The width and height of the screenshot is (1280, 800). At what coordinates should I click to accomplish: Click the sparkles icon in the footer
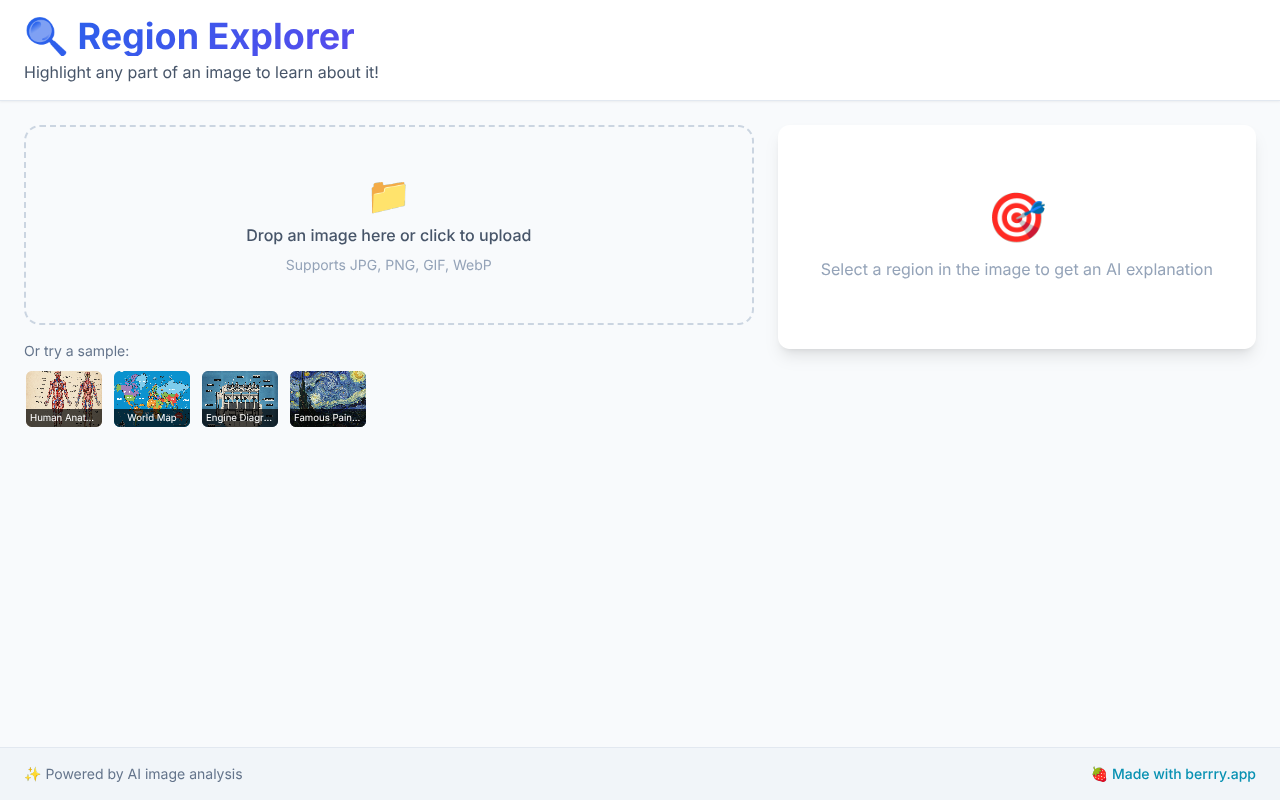[x=31, y=773]
